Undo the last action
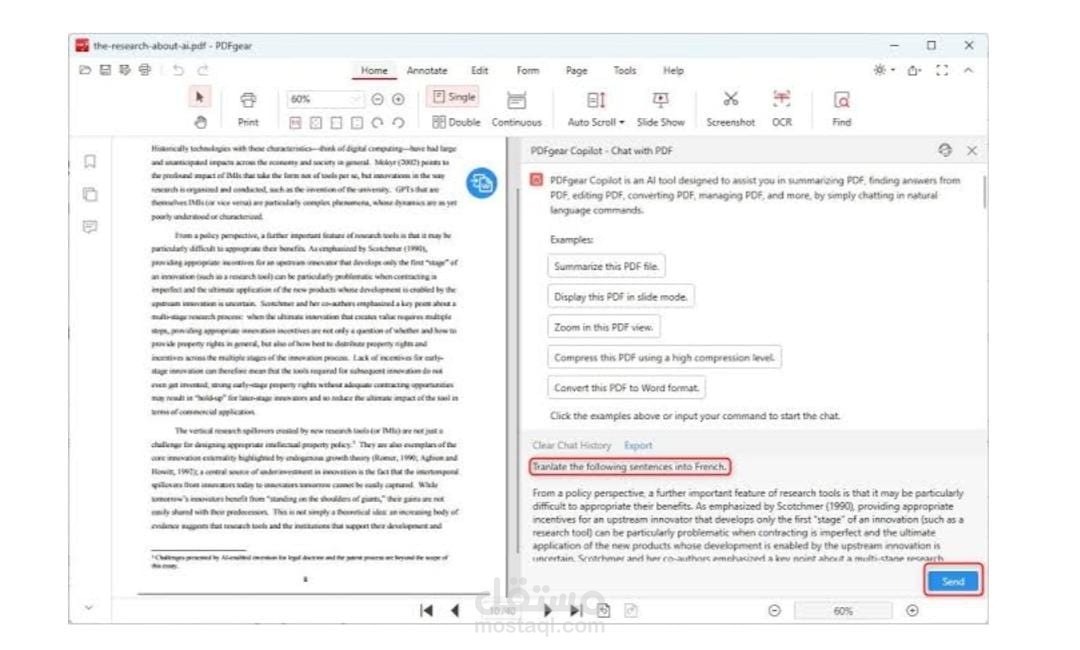The width and height of the screenshot is (1080, 650). point(178,70)
